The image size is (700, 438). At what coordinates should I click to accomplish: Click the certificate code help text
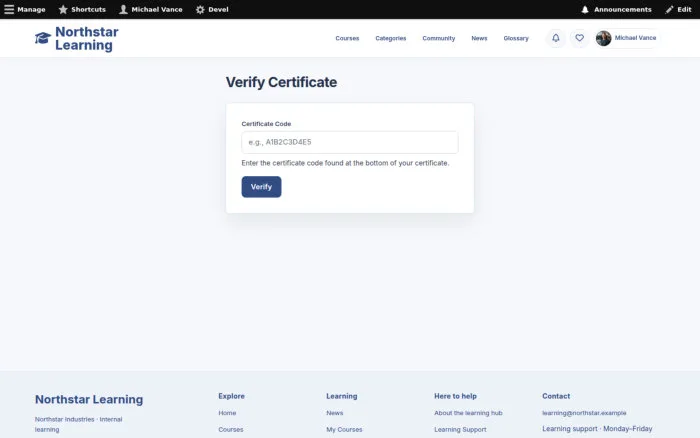345,163
